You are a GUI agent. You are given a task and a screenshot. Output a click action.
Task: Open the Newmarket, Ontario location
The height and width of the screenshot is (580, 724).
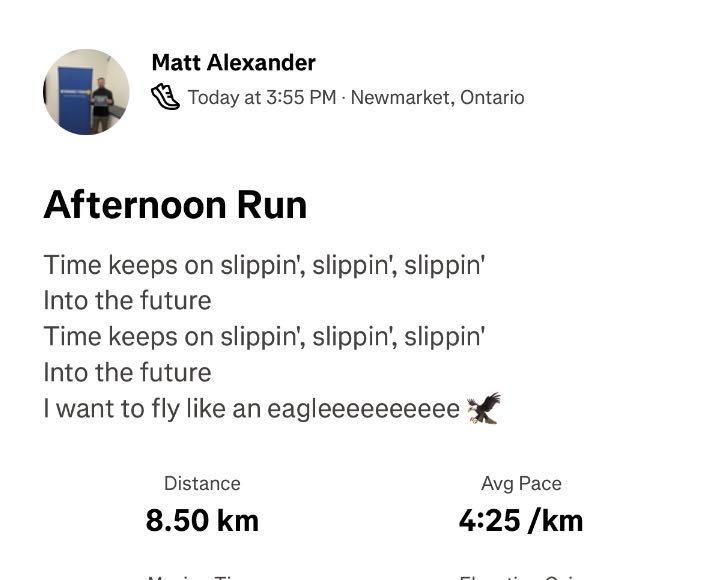pyautogui.click(x=437, y=97)
